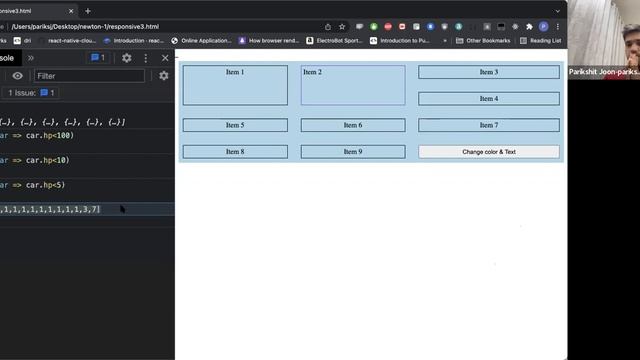Screen dimensions: 640x360
Task: Open the Other Bookmarks folder
Action: (483, 40)
